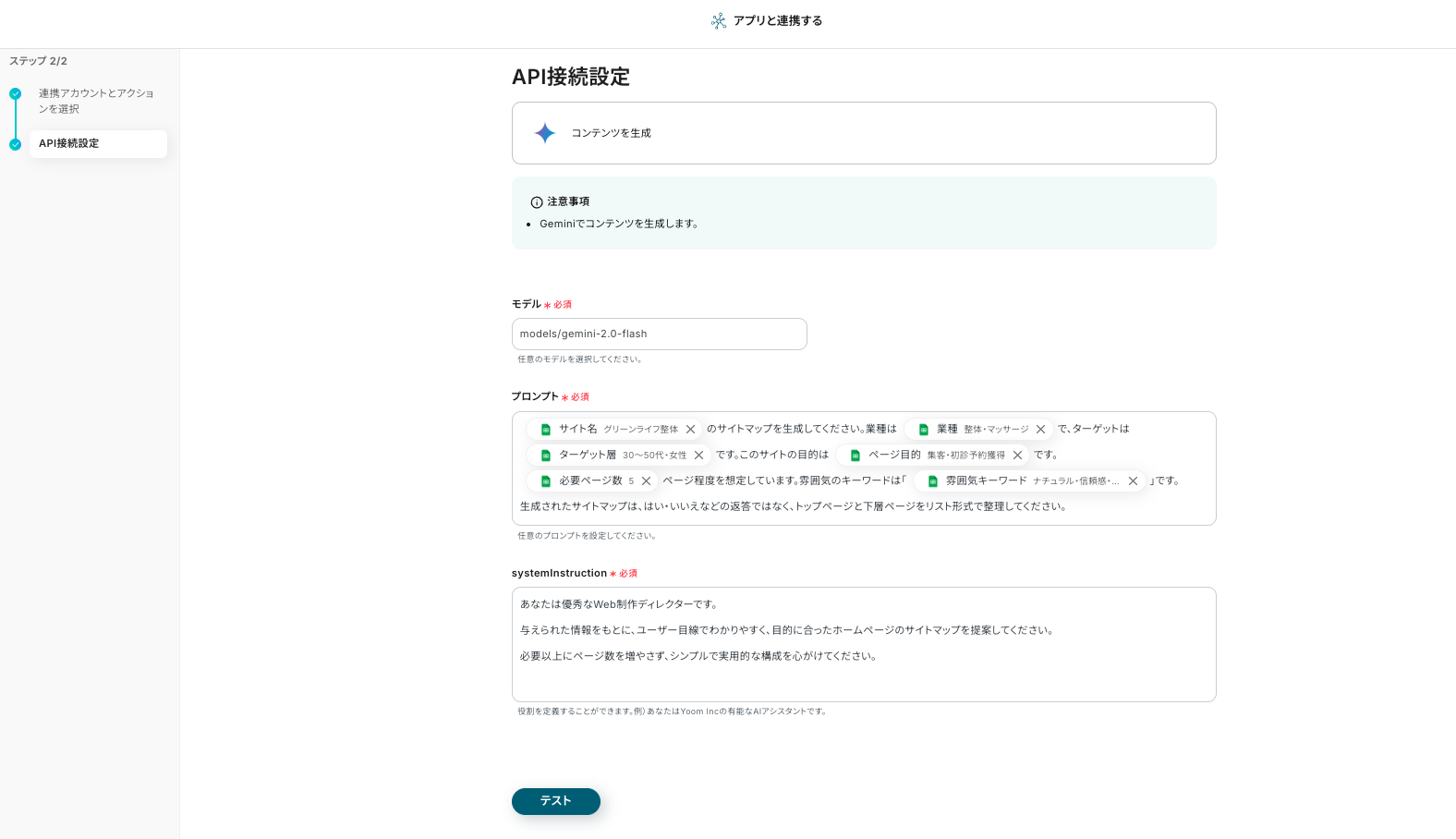
Task: Click the Sheets icon on 業種 chip
Action: 924,430
